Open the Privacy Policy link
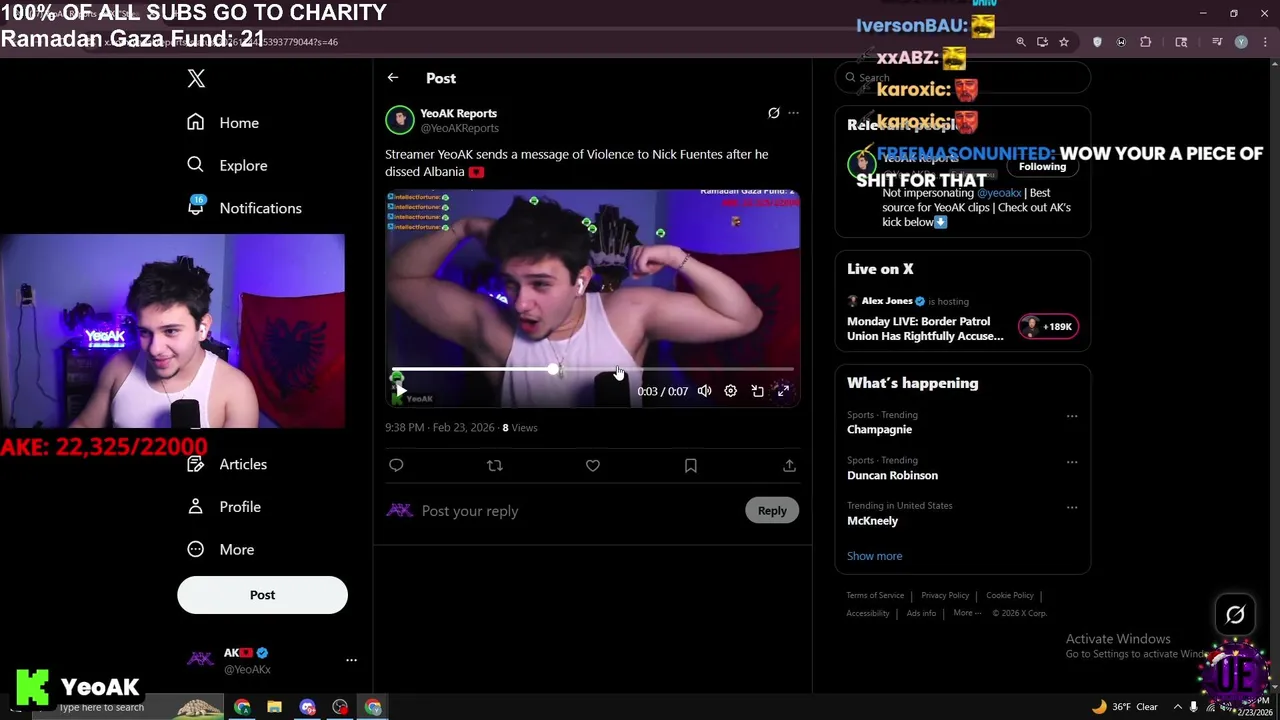The image size is (1280, 720). (x=945, y=595)
